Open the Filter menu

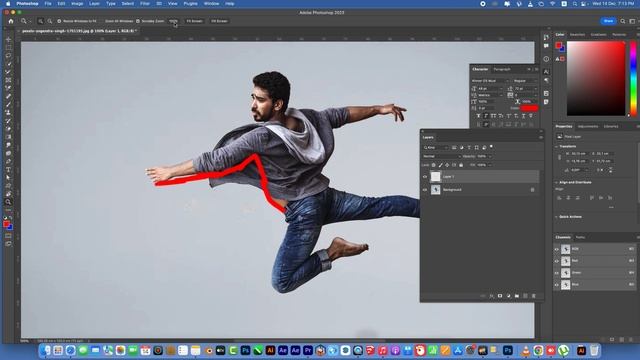[x=145, y=4]
